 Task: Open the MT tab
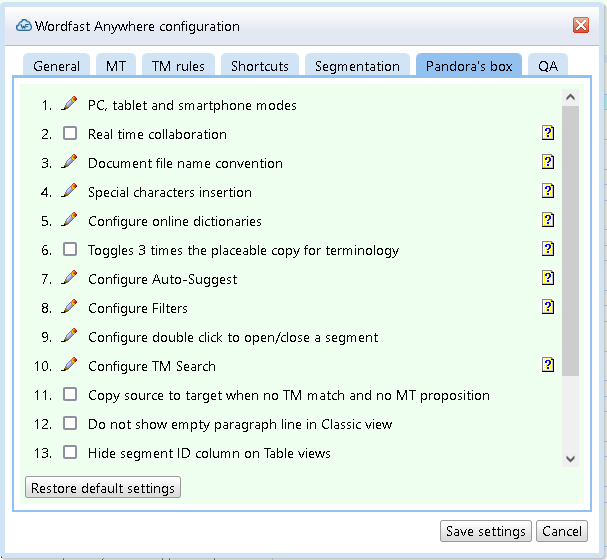(x=116, y=66)
